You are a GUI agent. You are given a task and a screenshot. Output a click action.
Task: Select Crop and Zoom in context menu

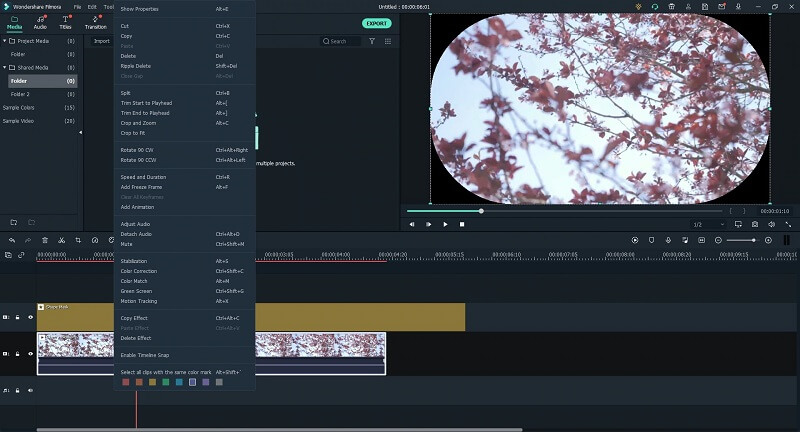coord(137,123)
